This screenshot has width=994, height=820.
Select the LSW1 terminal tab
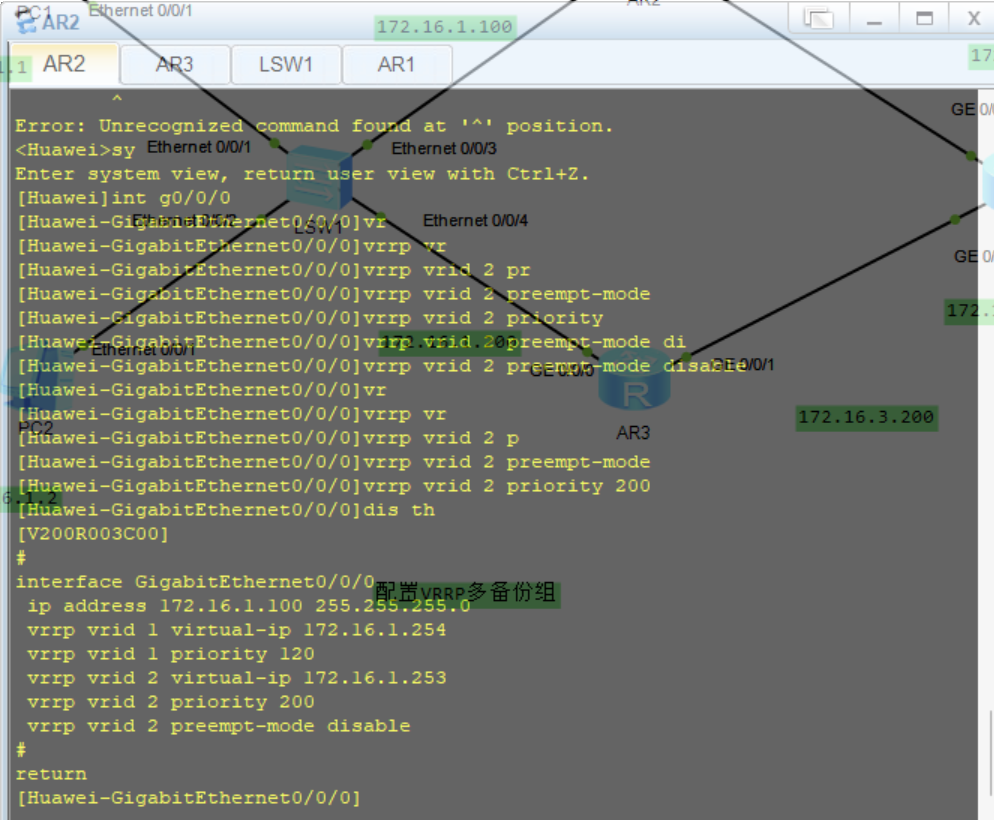tap(286, 65)
